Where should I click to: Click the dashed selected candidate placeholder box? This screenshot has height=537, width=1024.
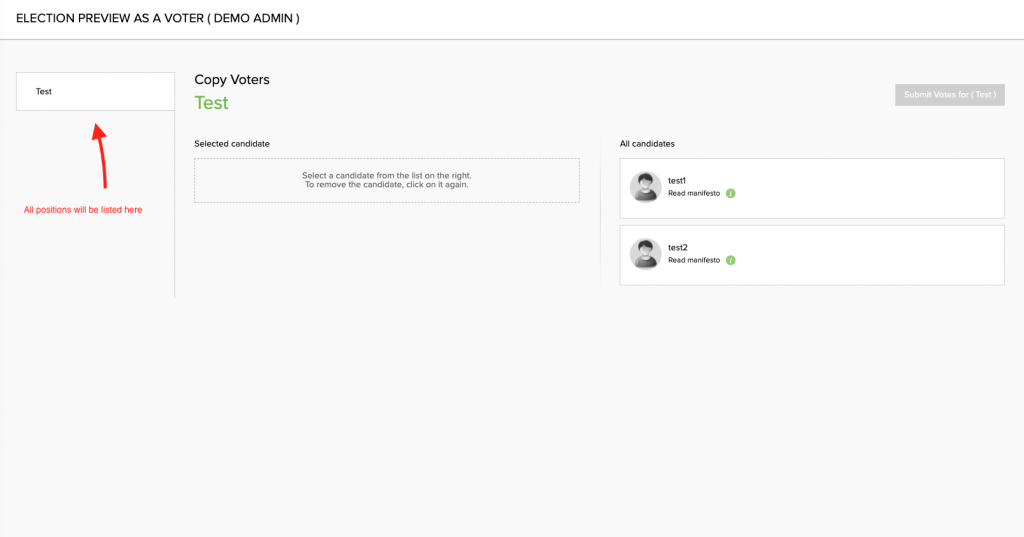[387, 180]
